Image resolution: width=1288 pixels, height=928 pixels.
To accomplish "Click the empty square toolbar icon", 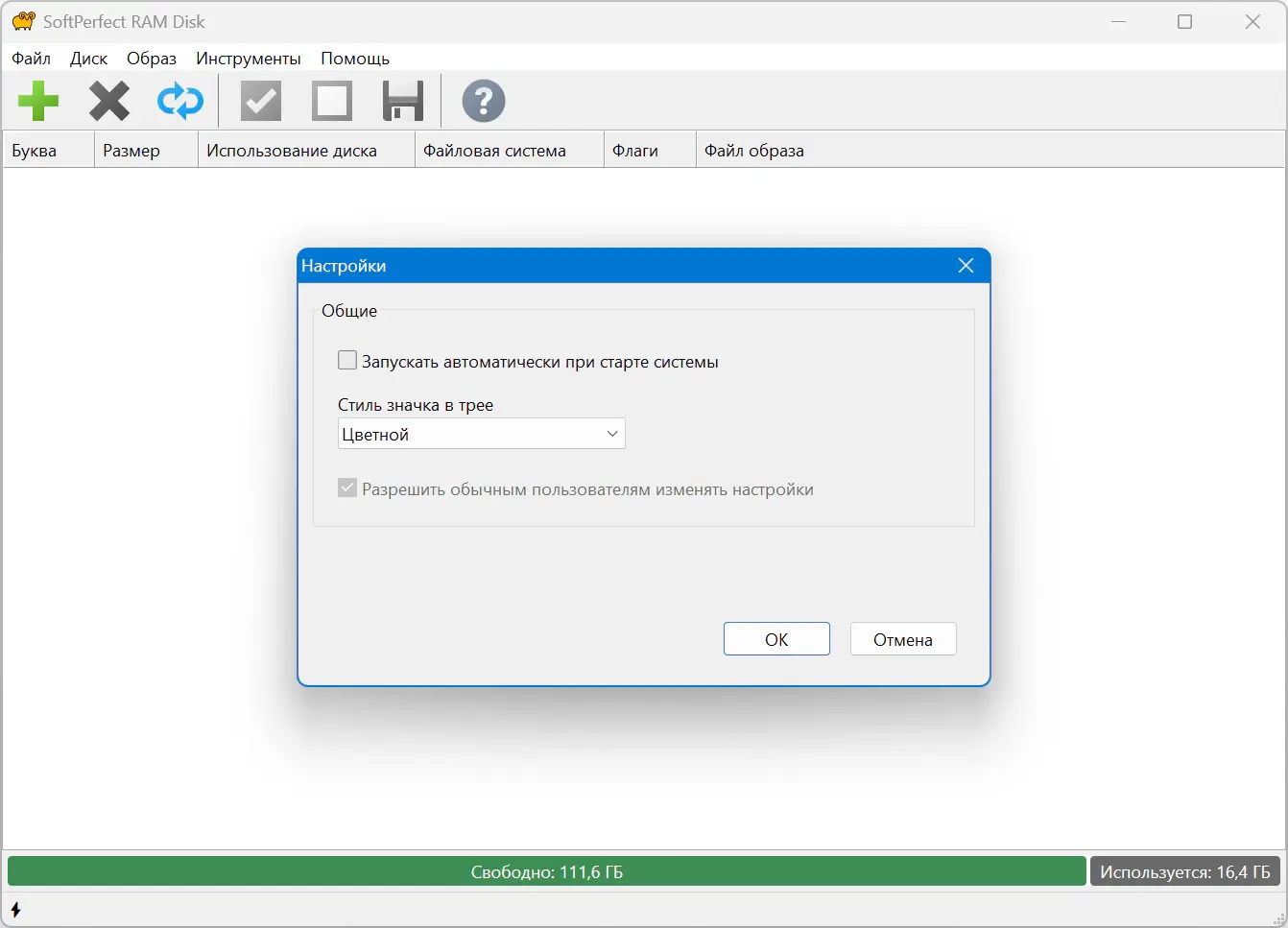I will pyautogui.click(x=332, y=101).
